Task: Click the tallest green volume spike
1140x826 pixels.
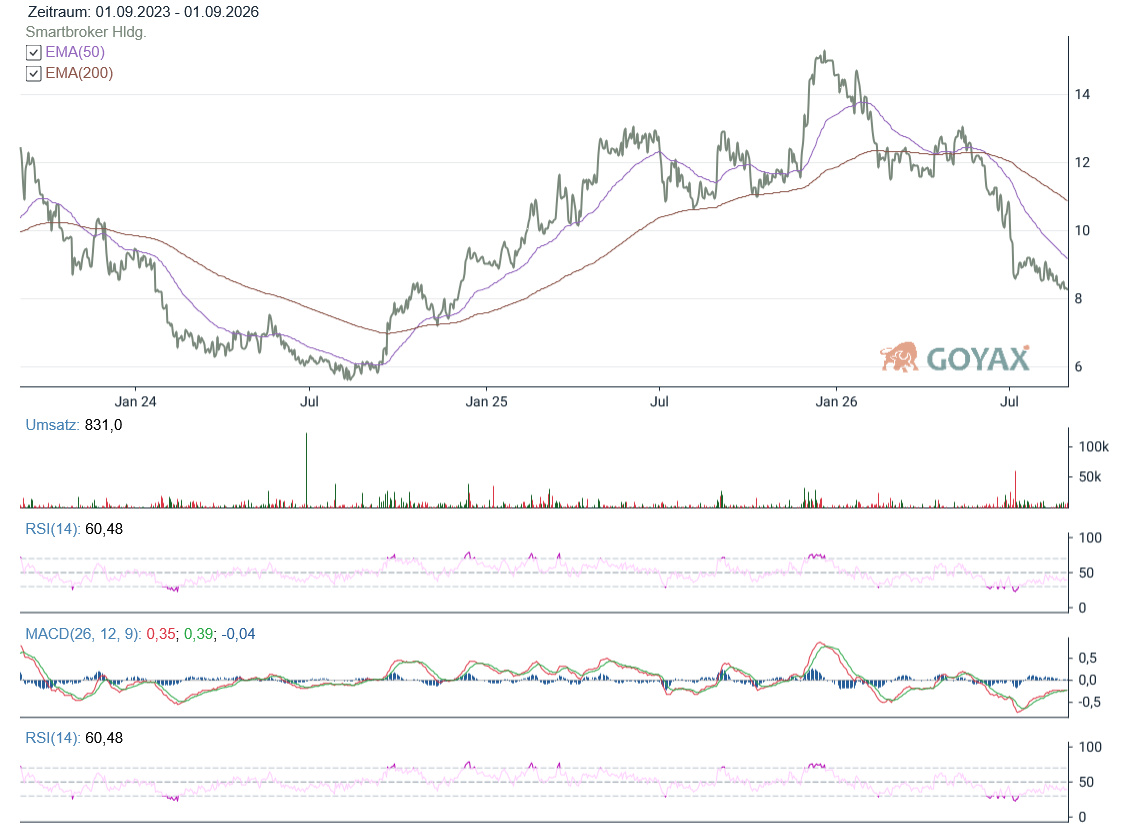Action: 306,470
